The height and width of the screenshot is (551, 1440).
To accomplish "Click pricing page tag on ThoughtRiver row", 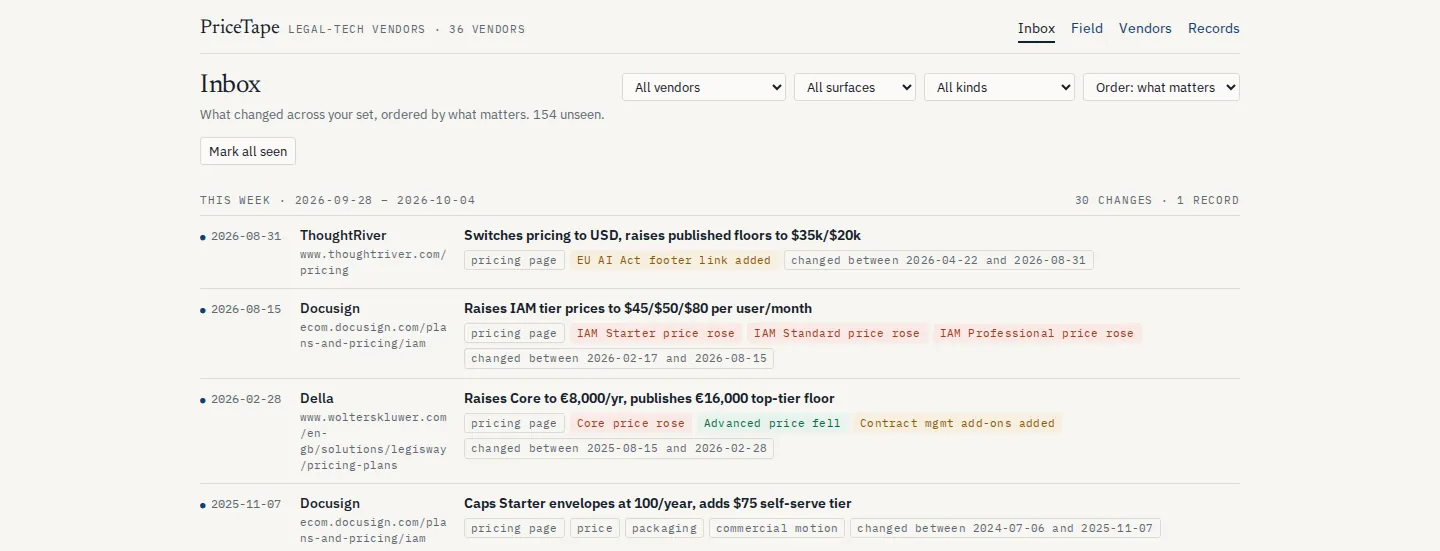I will pos(514,260).
